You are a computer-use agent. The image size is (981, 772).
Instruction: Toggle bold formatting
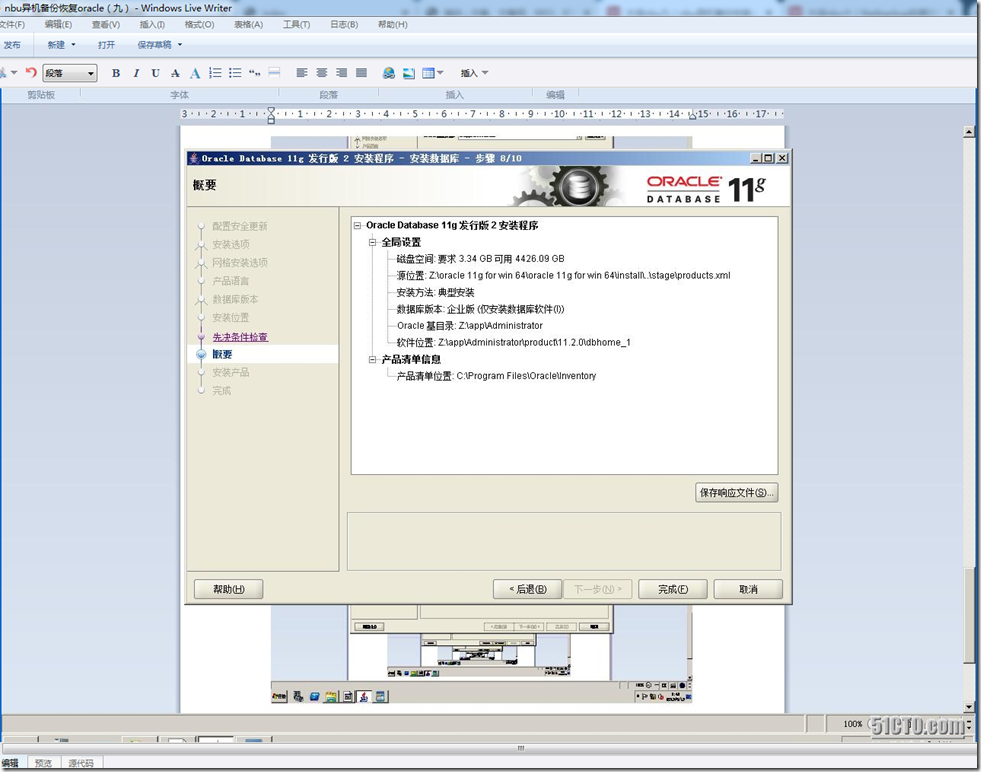point(116,73)
